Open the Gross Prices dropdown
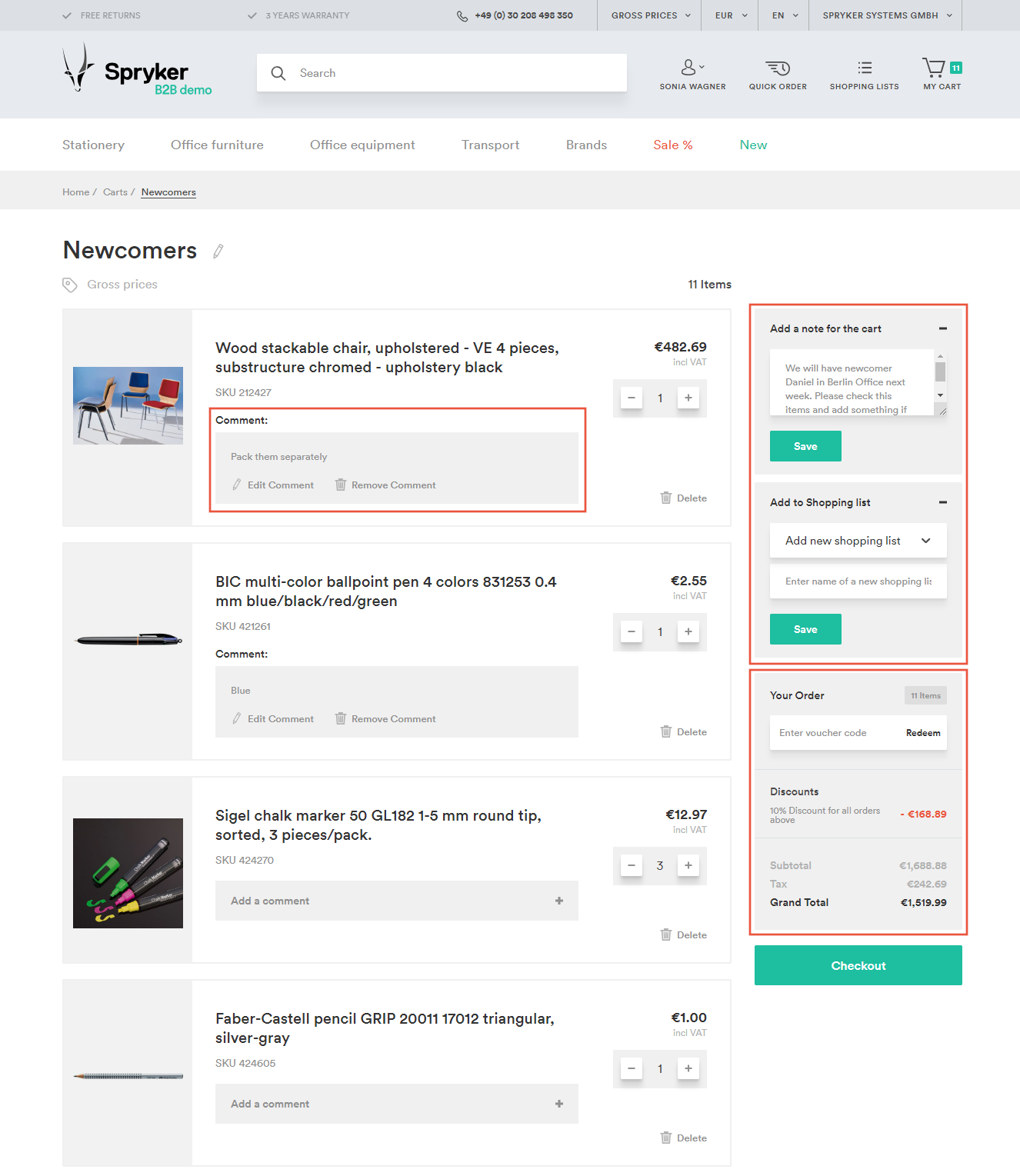 coord(651,15)
